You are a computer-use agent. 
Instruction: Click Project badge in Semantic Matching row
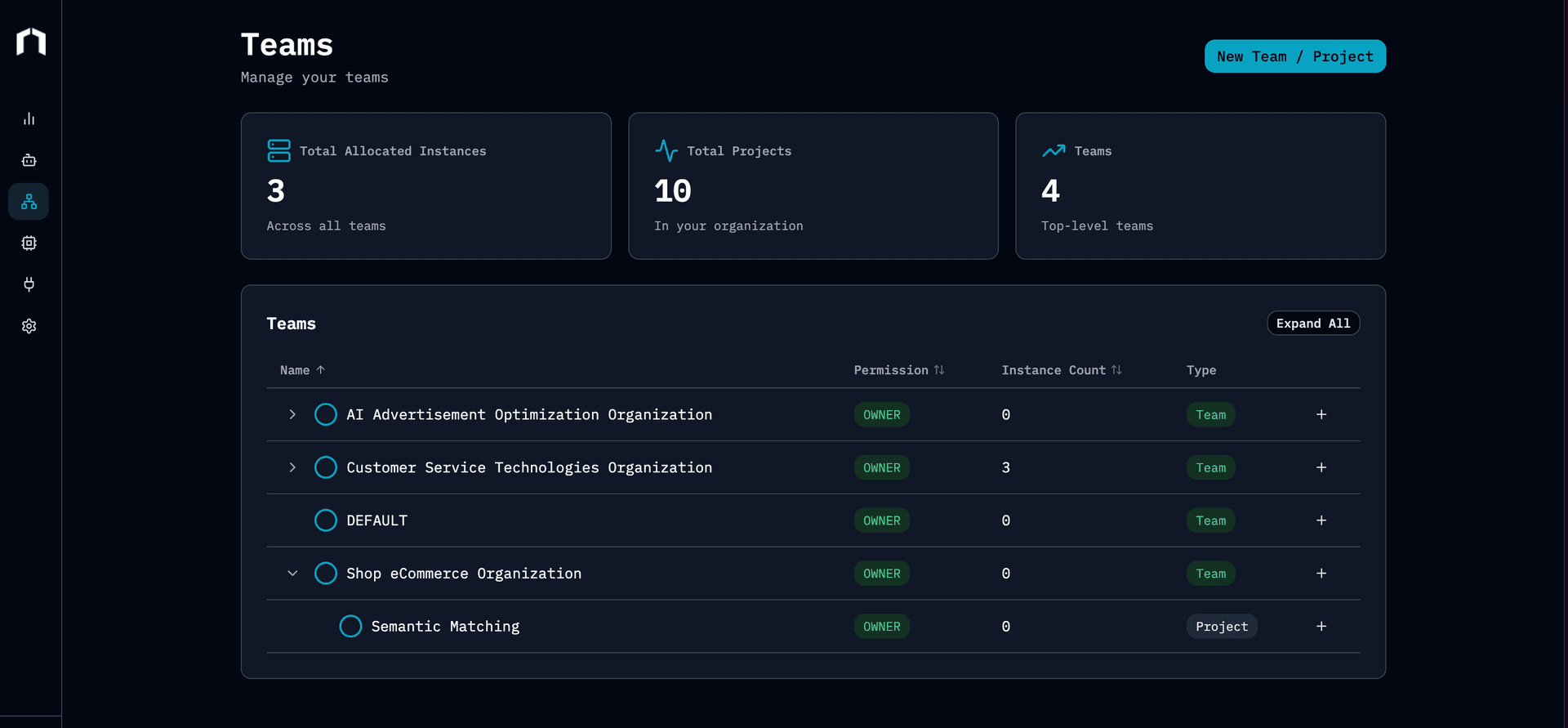(x=1222, y=626)
